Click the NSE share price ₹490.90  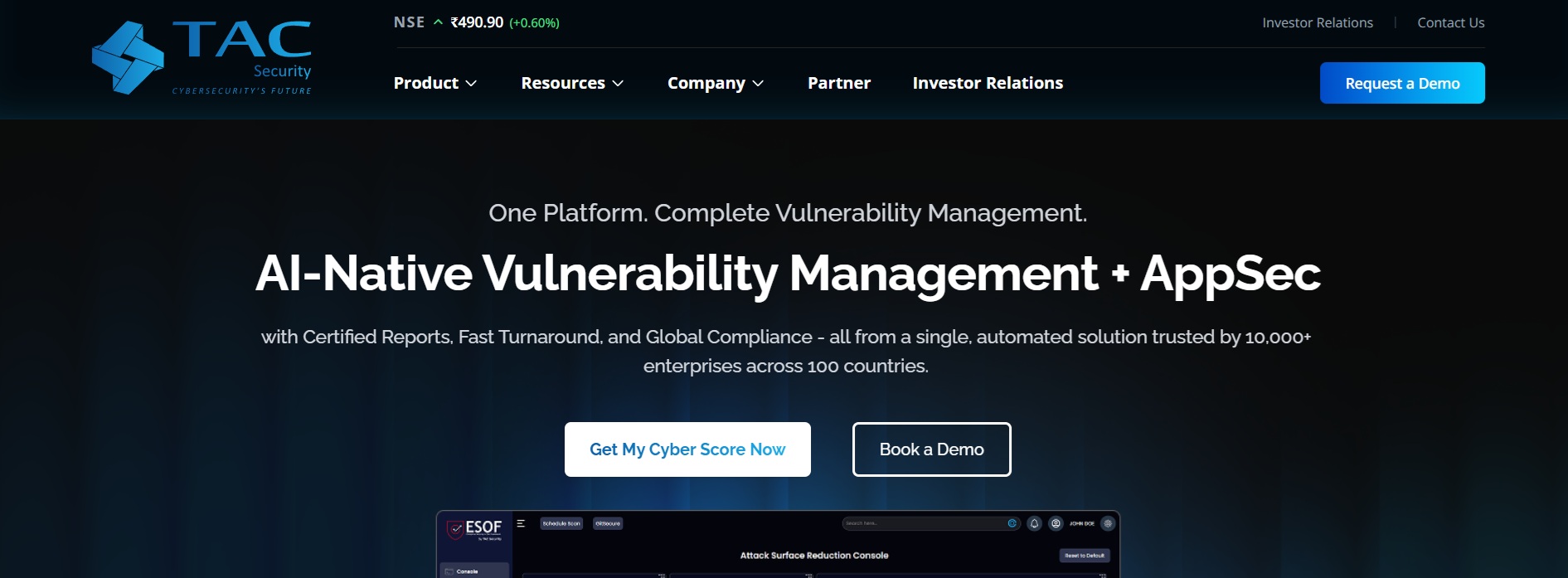click(x=477, y=22)
